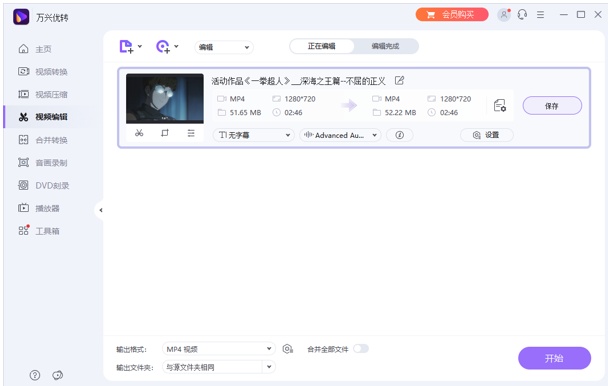
Task: Click the video thumbnail preview
Action: [165, 99]
